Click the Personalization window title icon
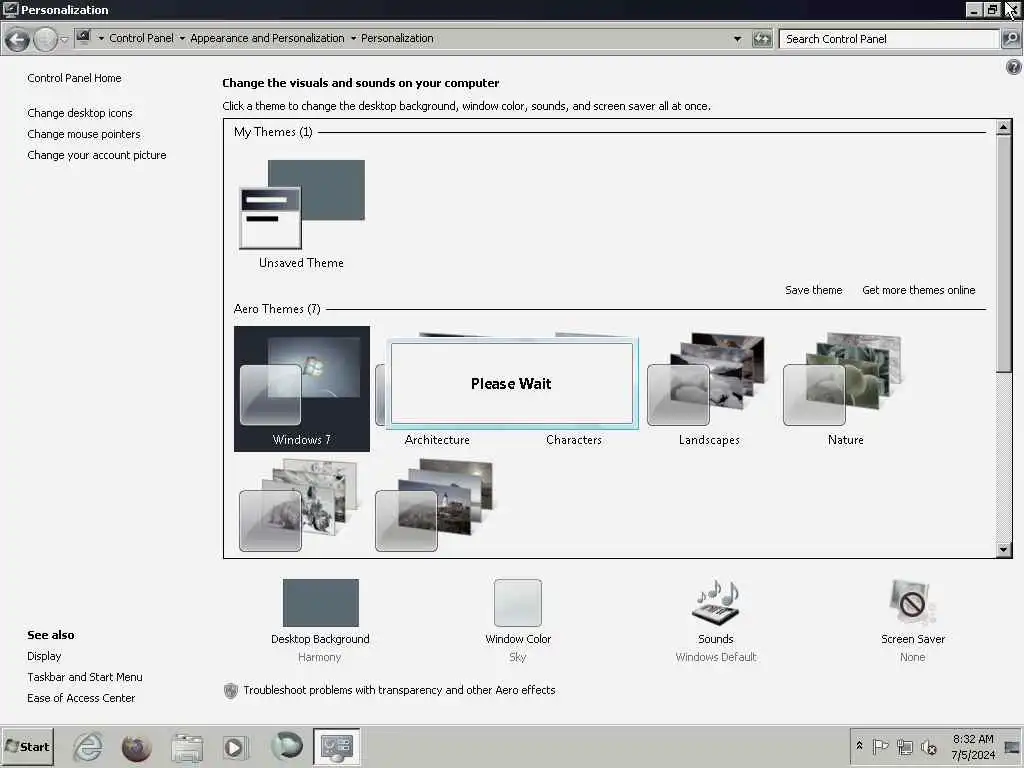1024x768 pixels. point(10,10)
